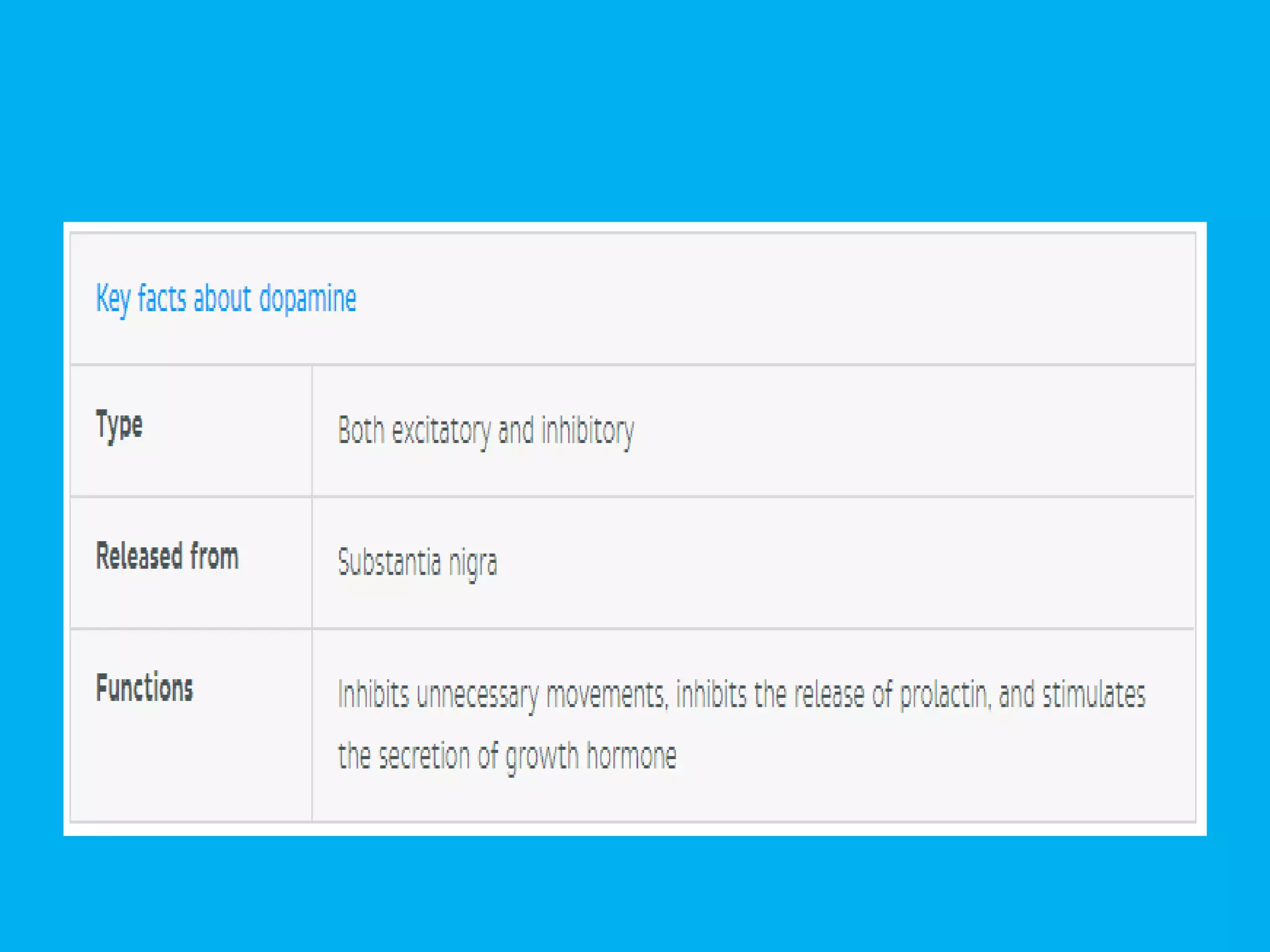This screenshot has width=1270, height=952.
Task: Click the word 'Released' in the row label
Action: [x=140, y=556]
